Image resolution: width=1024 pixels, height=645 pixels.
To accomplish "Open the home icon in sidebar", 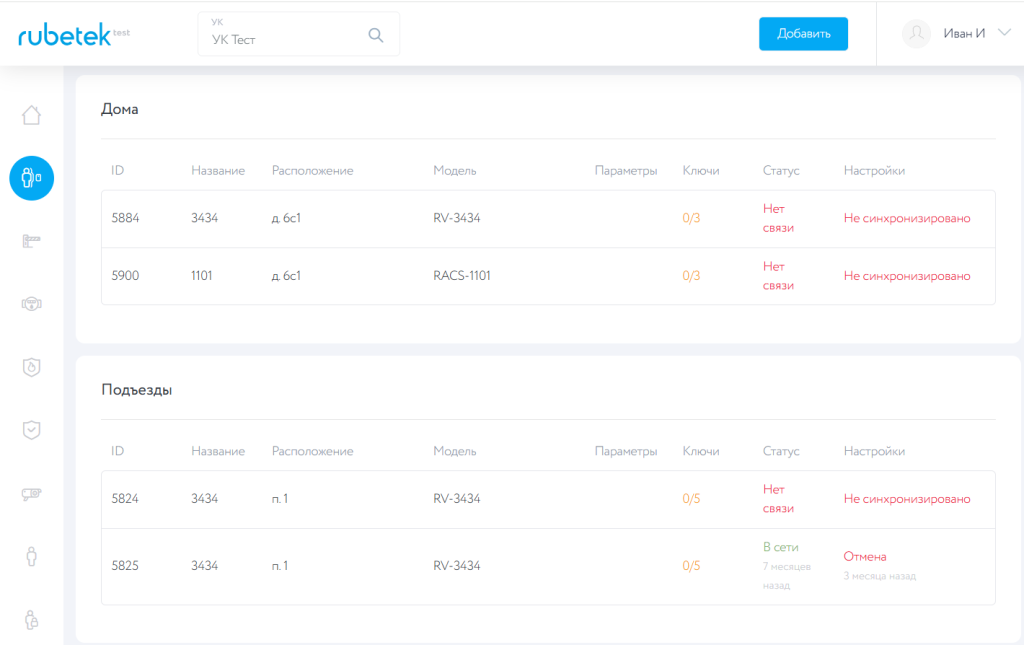I will (31, 116).
